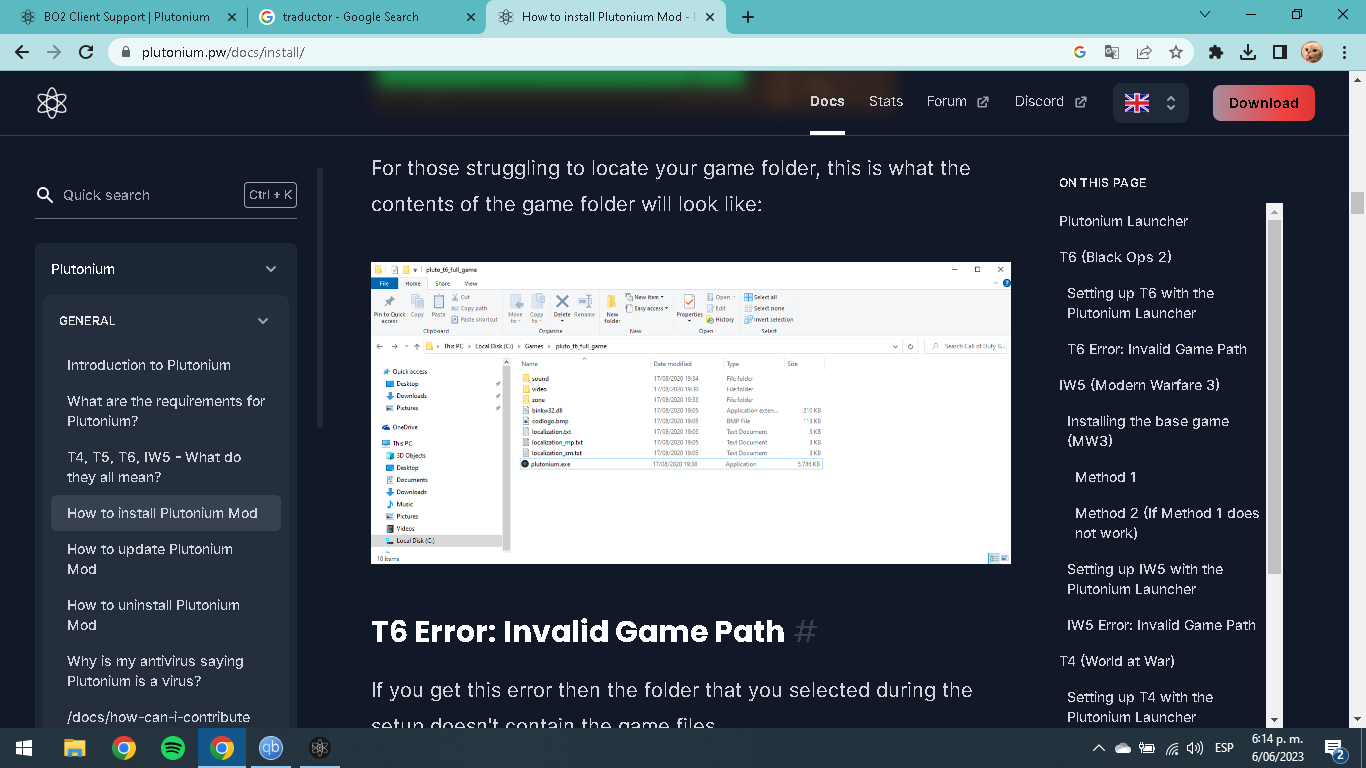1366x768 pixels.
Task: Open How to update Plutonium Mod
Action: click(x=150, y=559)
